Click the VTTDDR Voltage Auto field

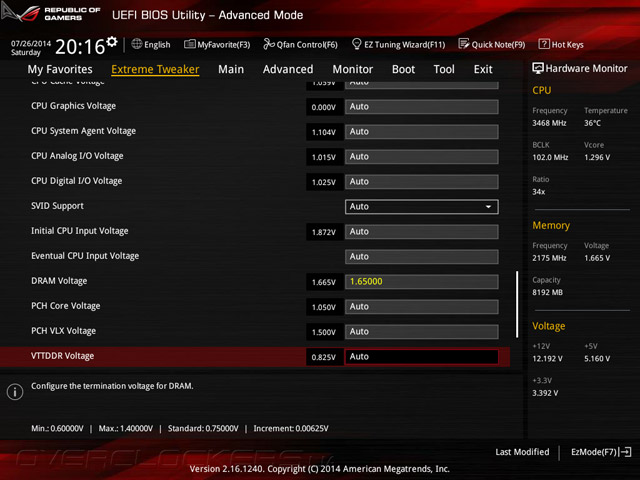421,357
